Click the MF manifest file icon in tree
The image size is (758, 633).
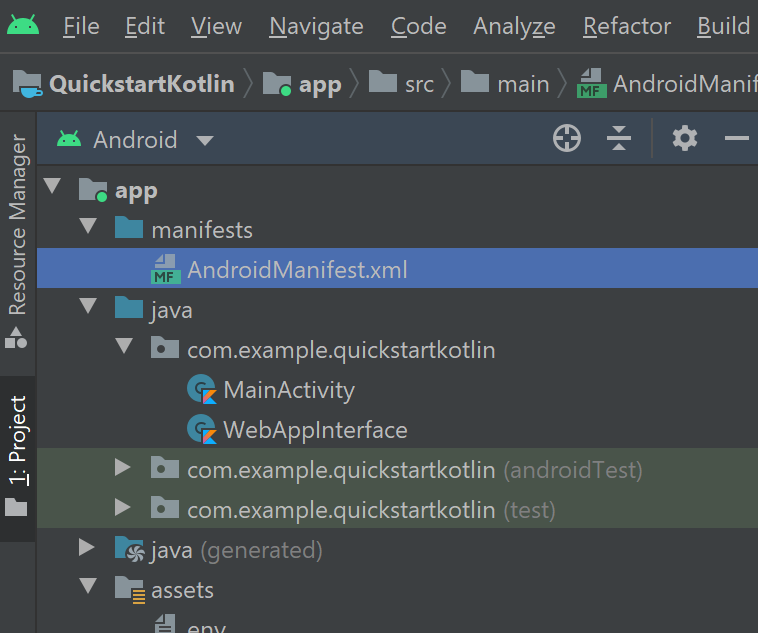[166, 269]
